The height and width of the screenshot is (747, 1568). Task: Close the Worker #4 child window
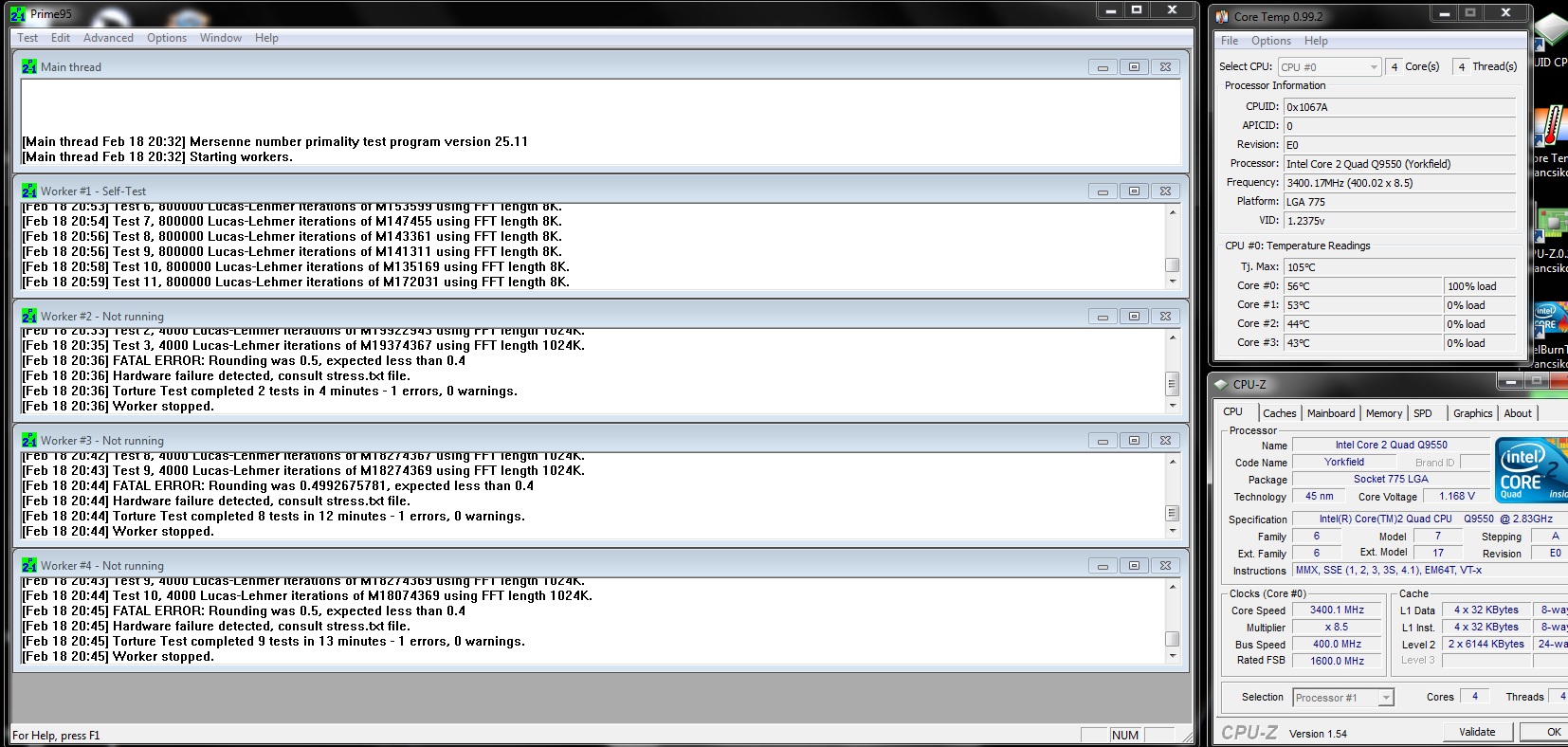1165,566
